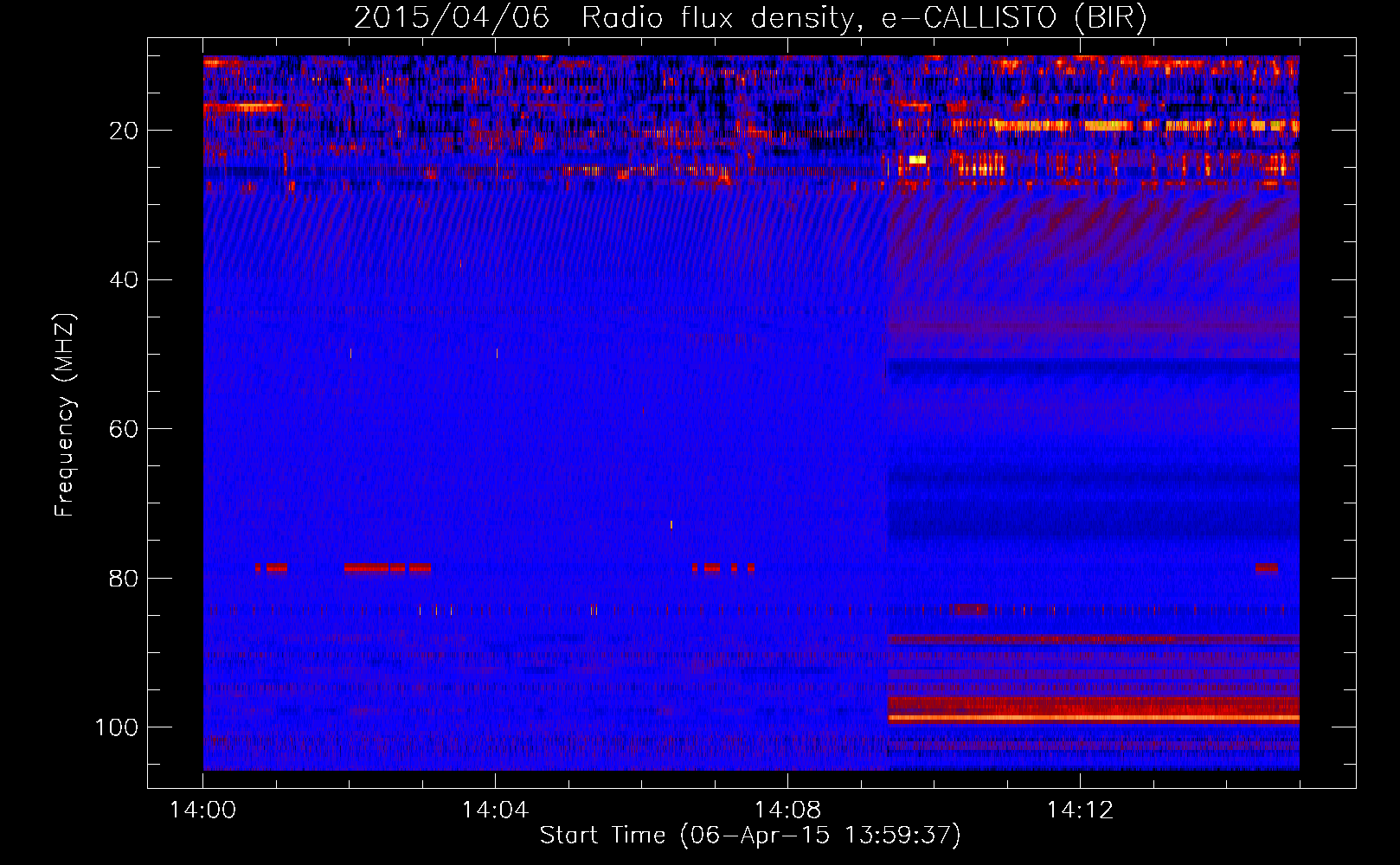Click the bright yellow emission band near 99 MHz
The width and height of the screenshot is (1400, 865).
1094,718
